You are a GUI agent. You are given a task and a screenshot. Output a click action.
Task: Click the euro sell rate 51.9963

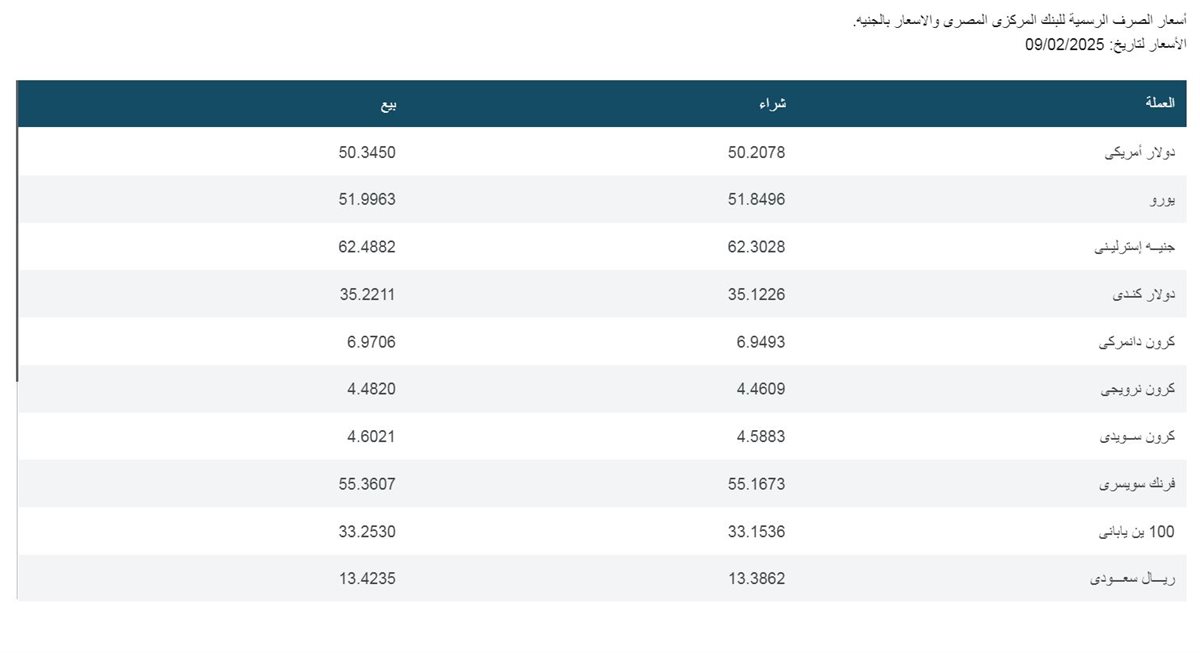(x=367, y=199)
